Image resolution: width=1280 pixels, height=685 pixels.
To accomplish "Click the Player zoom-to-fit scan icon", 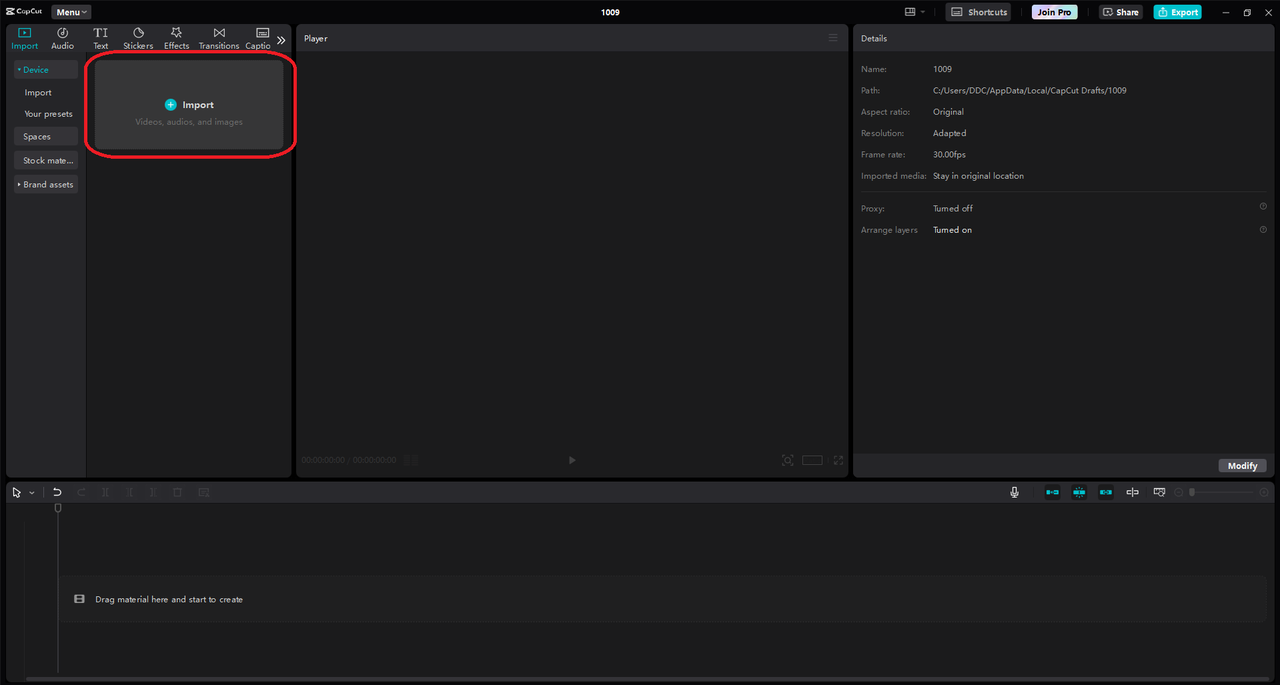I will [788, 460].
